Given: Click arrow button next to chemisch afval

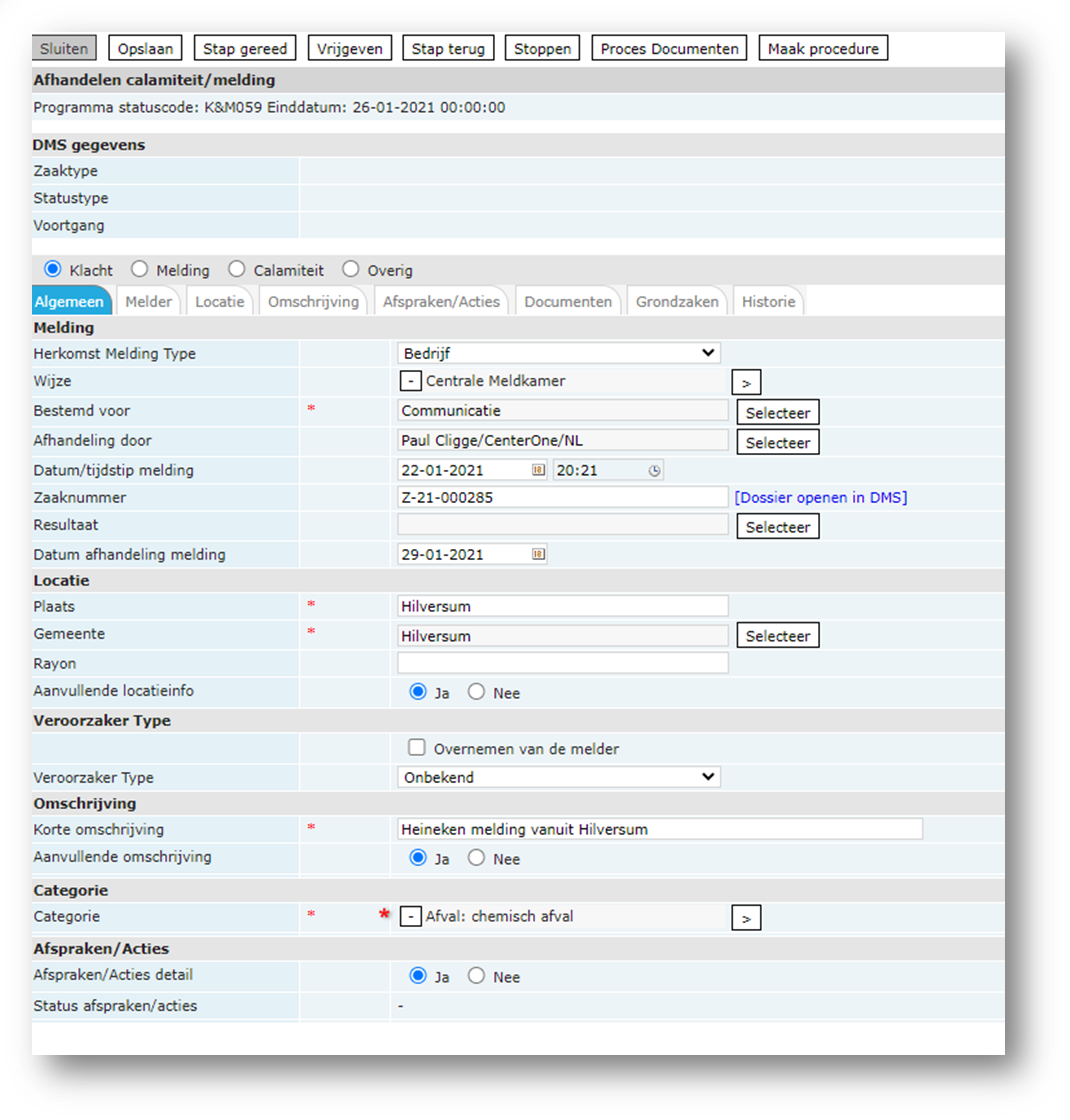Looking at the screenshot, I should coord(745,918).
